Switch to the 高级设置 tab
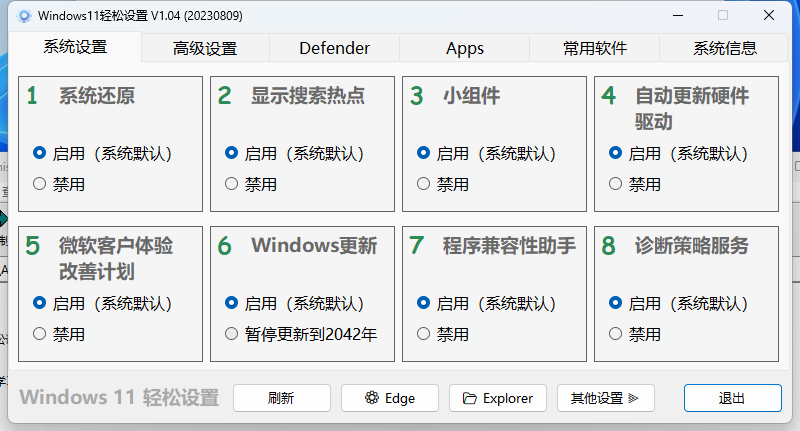This screenshot has width=800, height=431. [x=205, y=48]
